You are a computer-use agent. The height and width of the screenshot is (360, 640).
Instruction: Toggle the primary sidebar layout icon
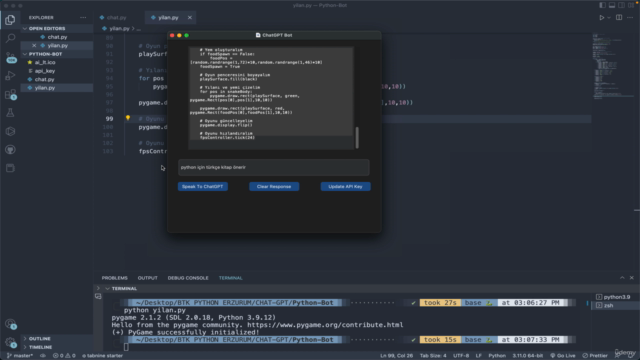click(602, 5)
